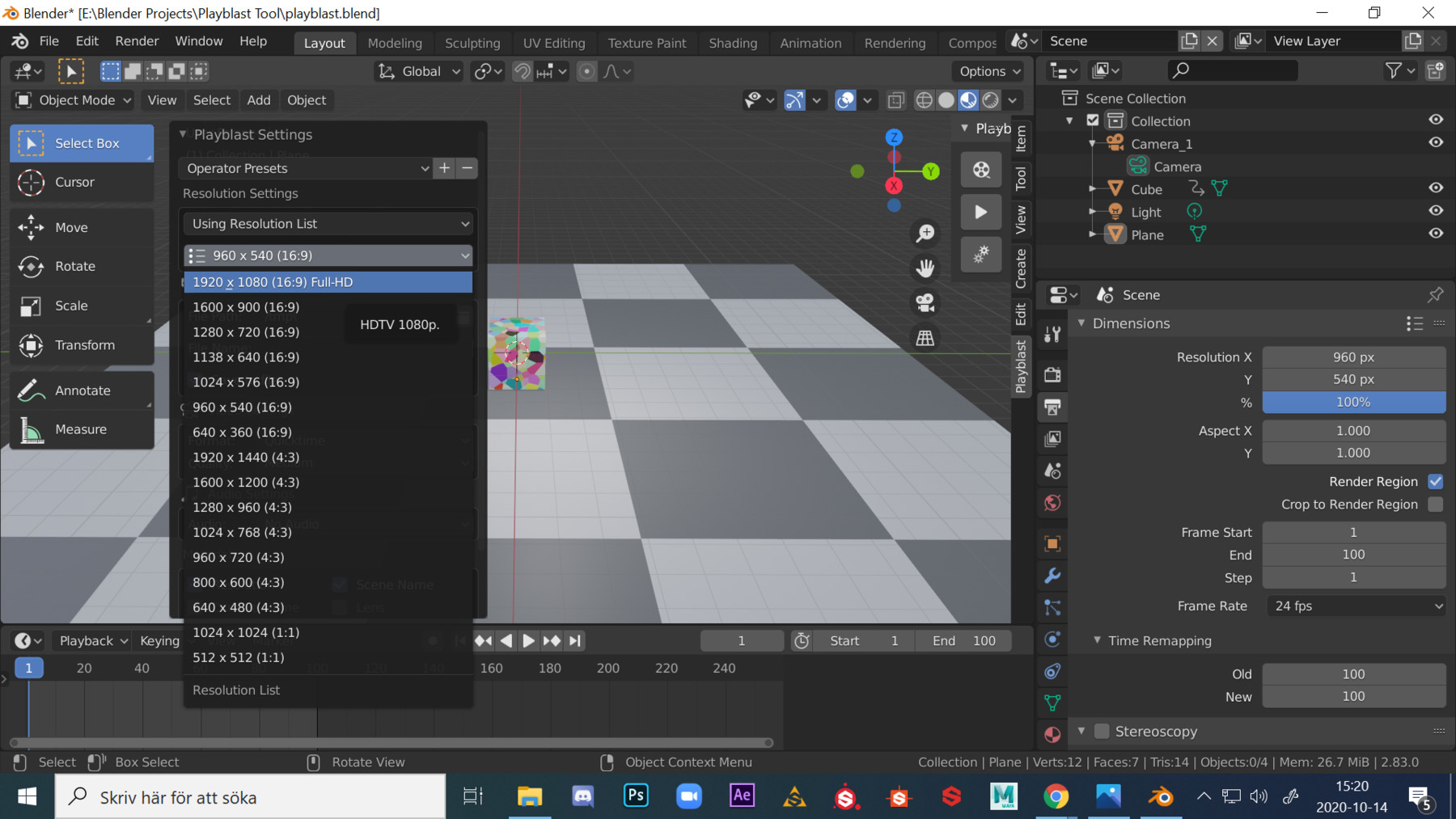Click the current frame number field
1456x819 pixels.
(x=742, y=641)
